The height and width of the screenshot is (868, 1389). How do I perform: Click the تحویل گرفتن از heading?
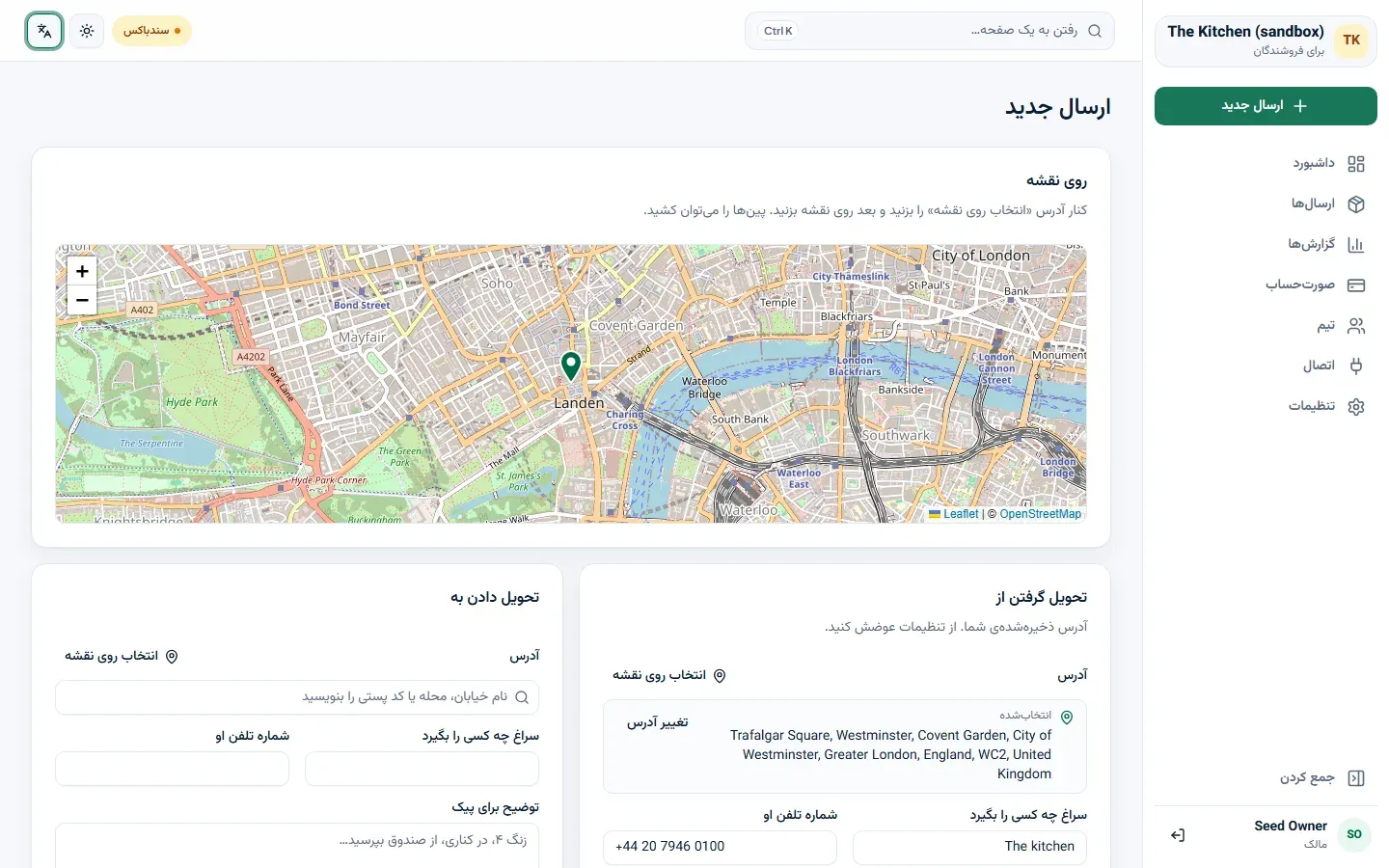pos(1042,597)
